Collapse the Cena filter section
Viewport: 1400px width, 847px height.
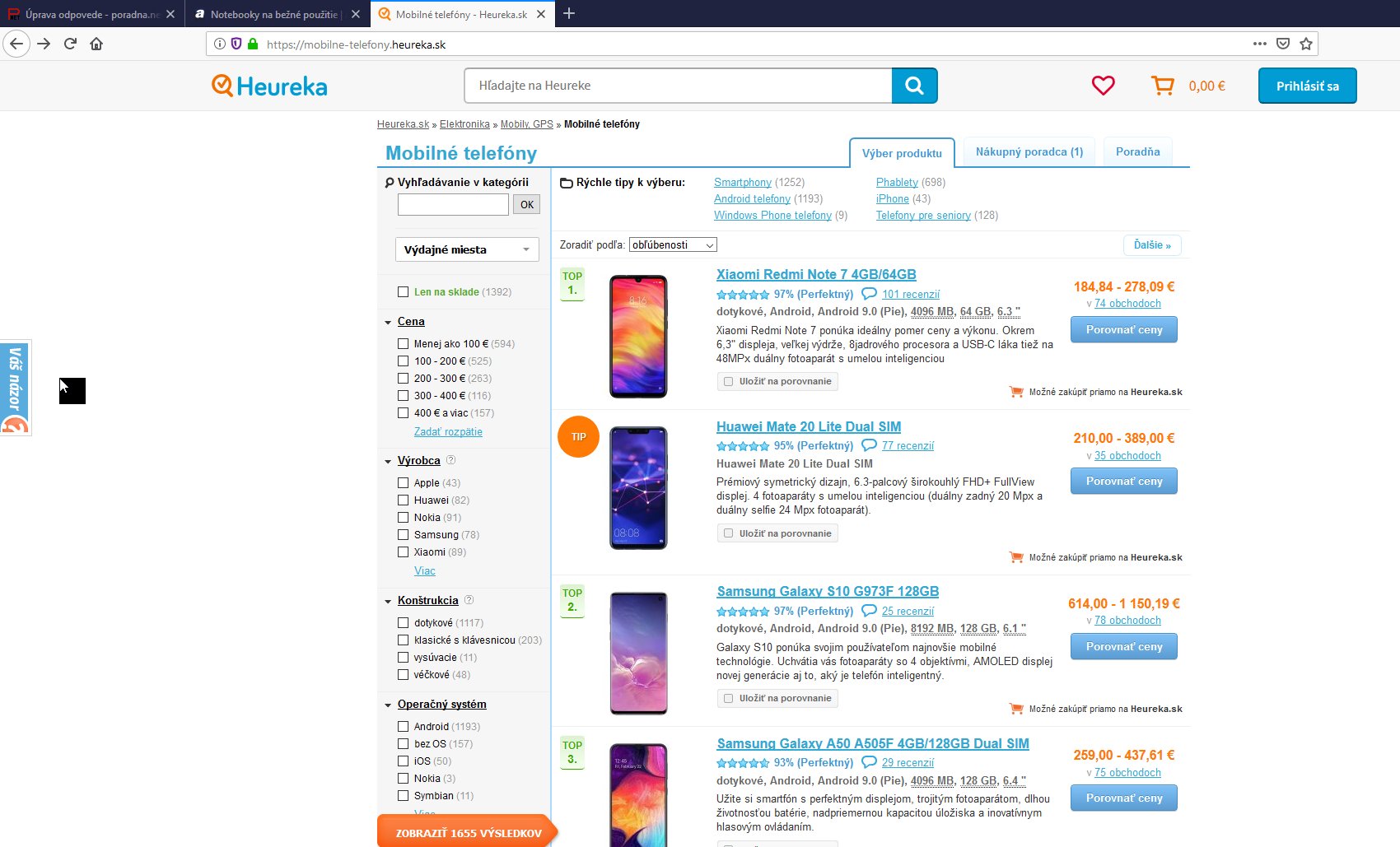tap(388, 322)
